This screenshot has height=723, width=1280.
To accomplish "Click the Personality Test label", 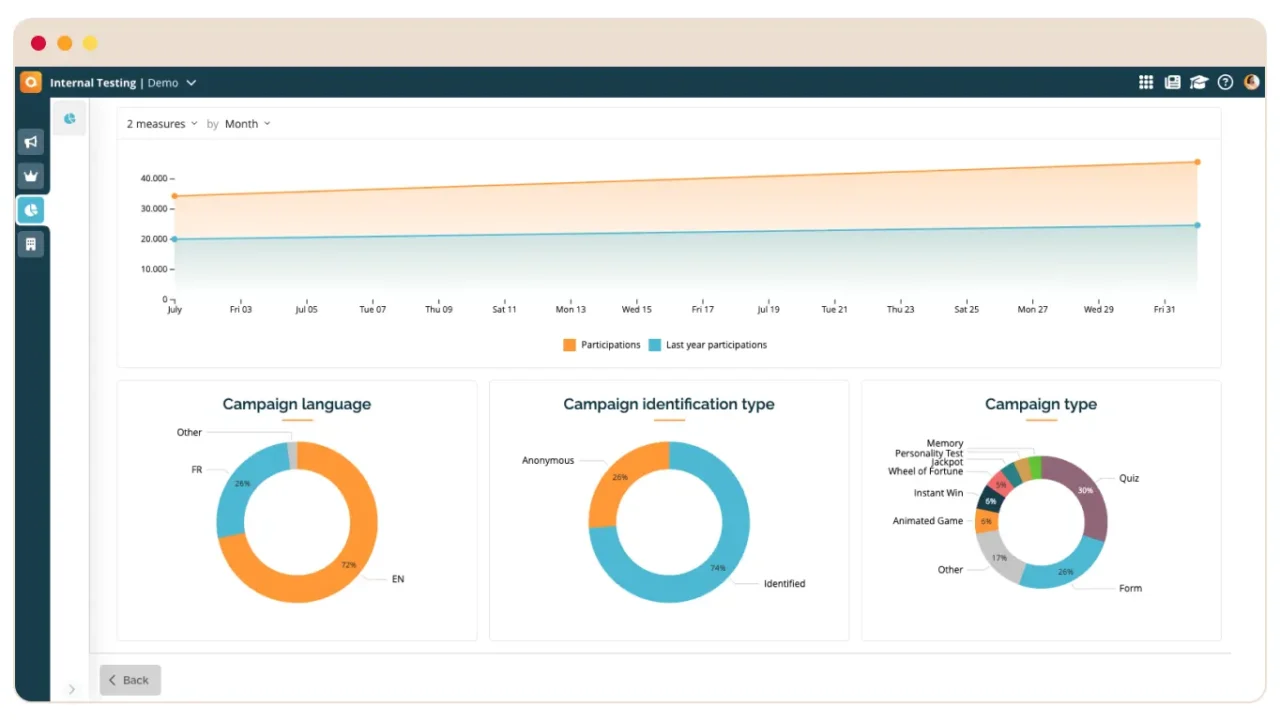I will (x=929, y=454).
